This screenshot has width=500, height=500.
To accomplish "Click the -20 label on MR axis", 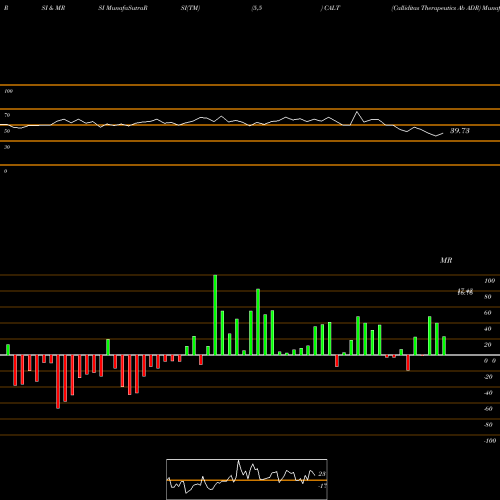I will 488,377.
